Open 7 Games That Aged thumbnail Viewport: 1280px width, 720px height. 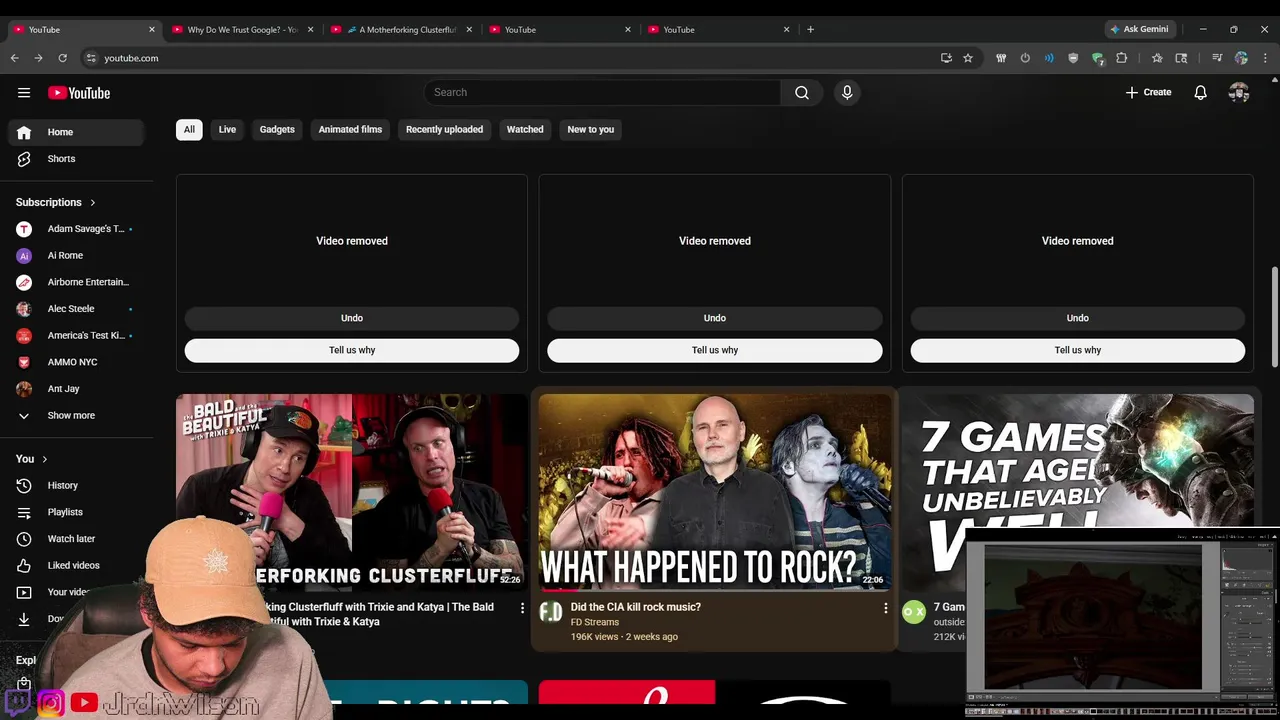1077,460
